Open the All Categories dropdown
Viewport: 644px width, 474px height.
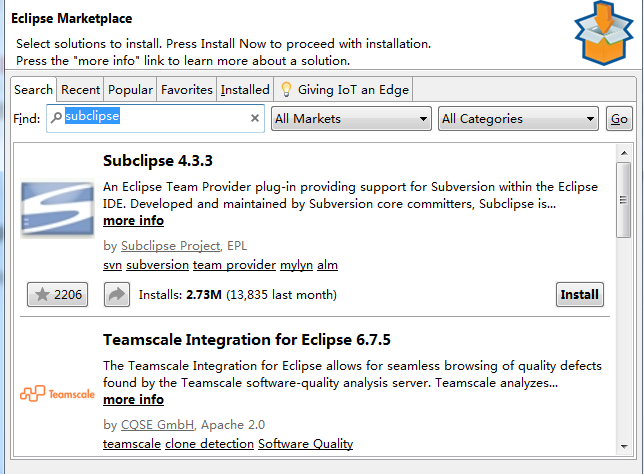[x=518, y=119]
